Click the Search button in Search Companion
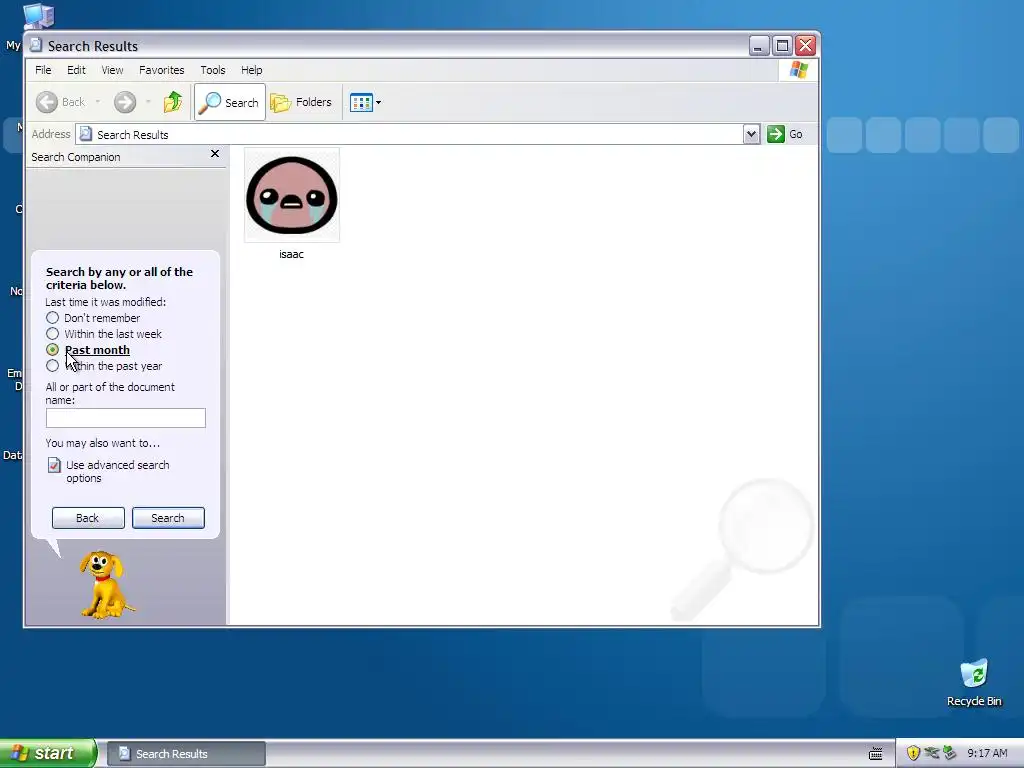This screenshot has height=768, width=1024. 168,518
